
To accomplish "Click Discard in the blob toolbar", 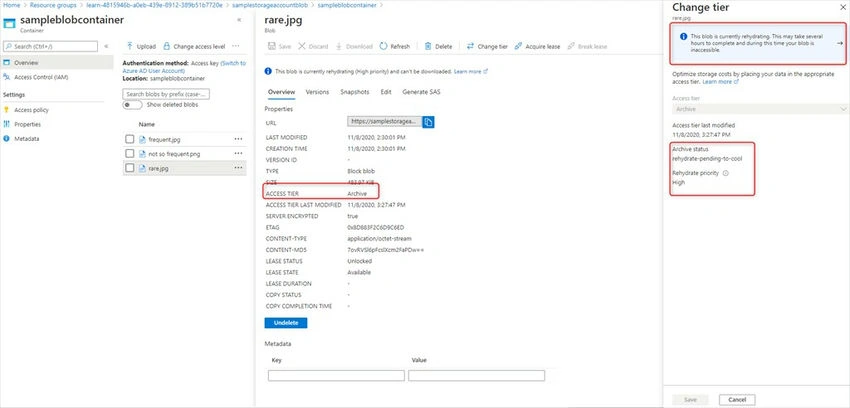I will click(x=313, y=47).
